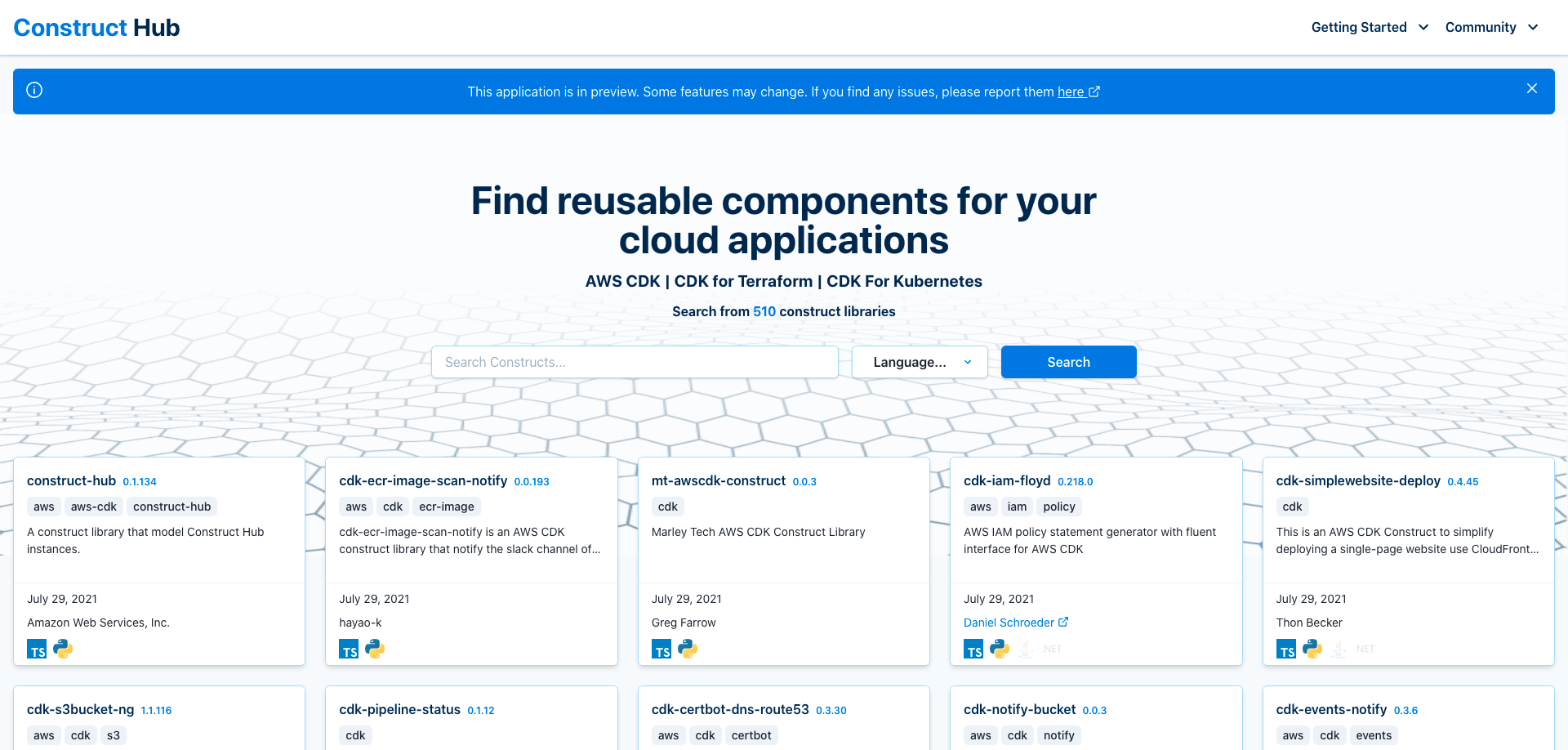Click the Search button
1568x750 pixels.
click(x=1068, y=362)
